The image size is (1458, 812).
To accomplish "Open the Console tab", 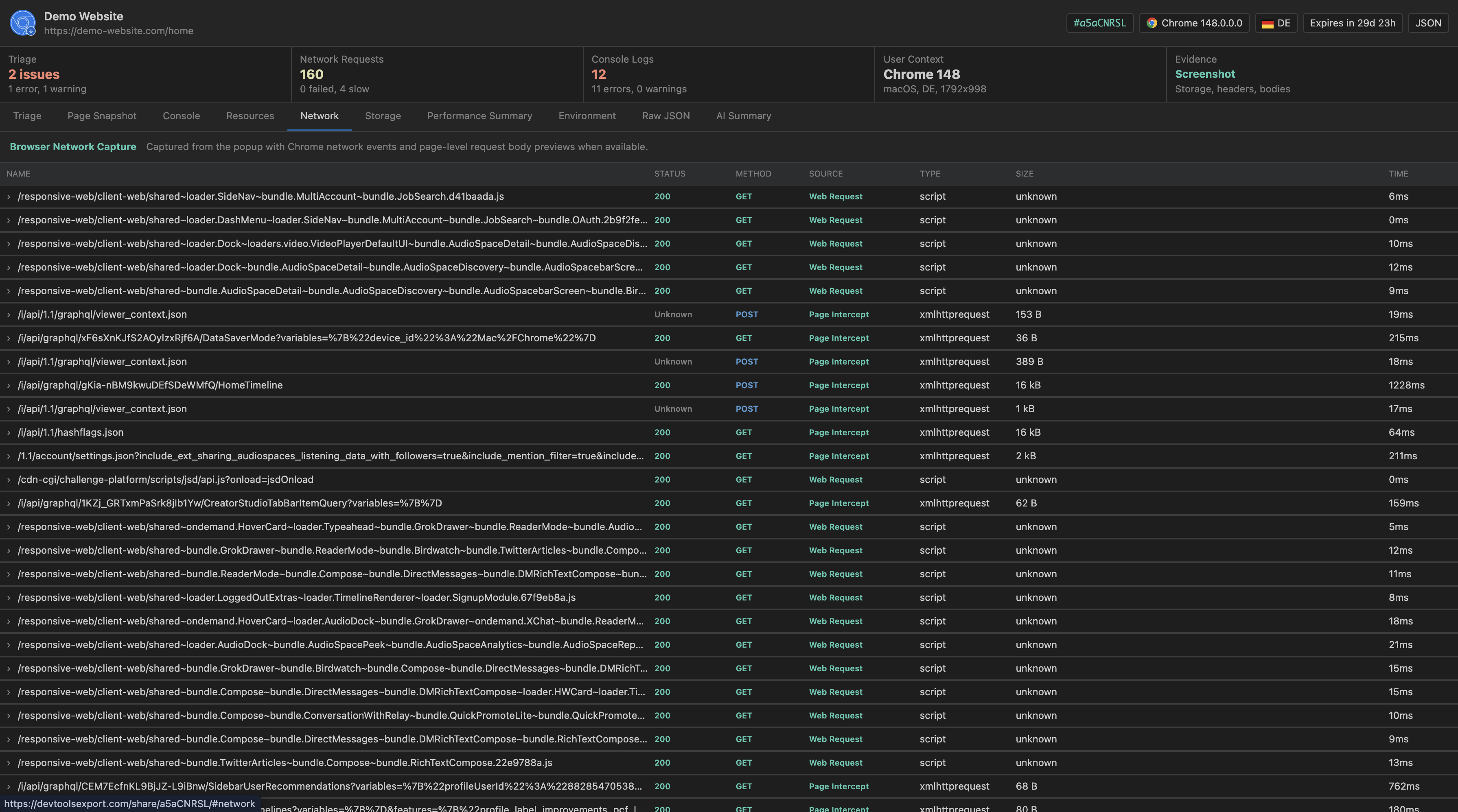I will (x=181, y=116).
